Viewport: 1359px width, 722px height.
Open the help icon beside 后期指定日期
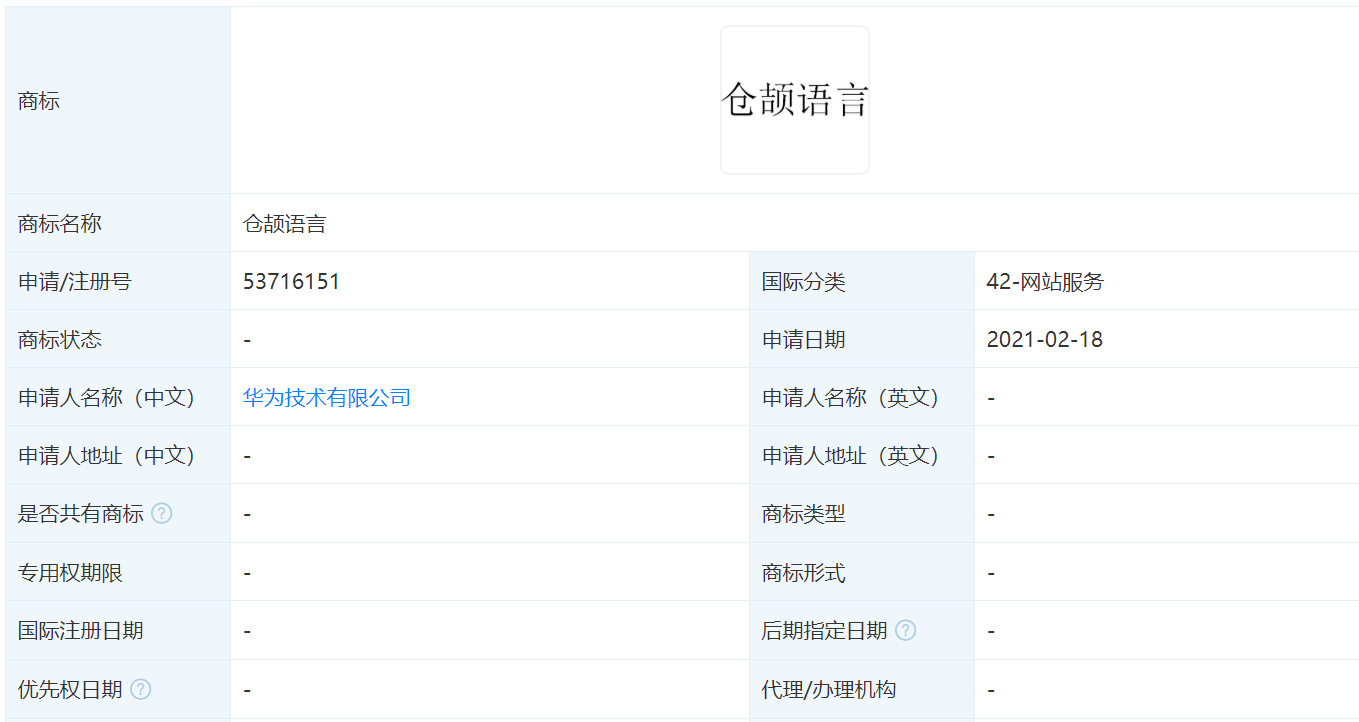coord(905,630)
